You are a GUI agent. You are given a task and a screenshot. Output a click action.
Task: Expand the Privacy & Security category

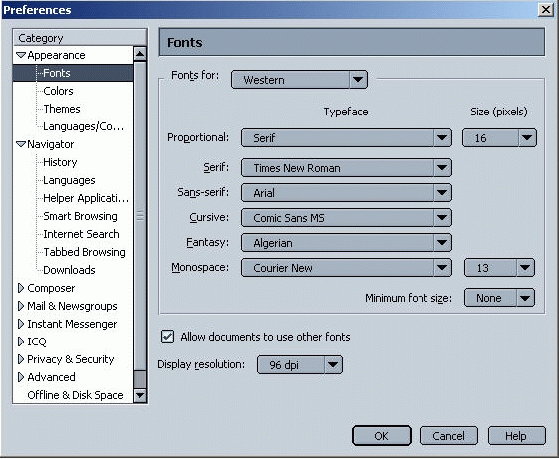(x=21, y=359)
